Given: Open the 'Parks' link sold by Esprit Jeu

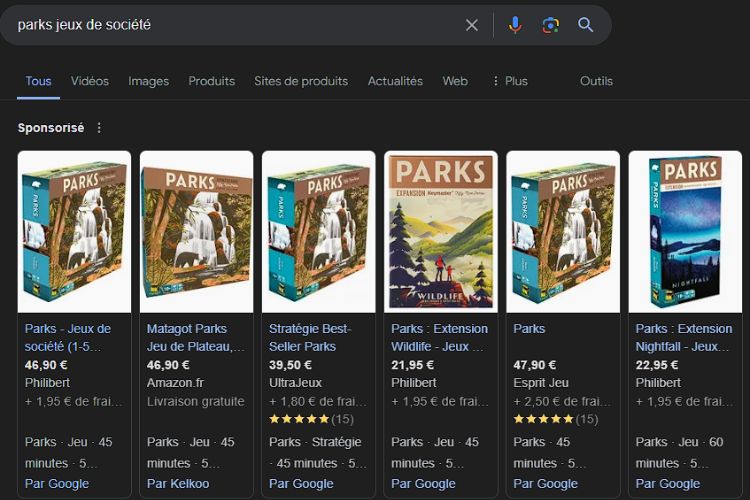Looking at the screenshot, I should click(529, 329).
